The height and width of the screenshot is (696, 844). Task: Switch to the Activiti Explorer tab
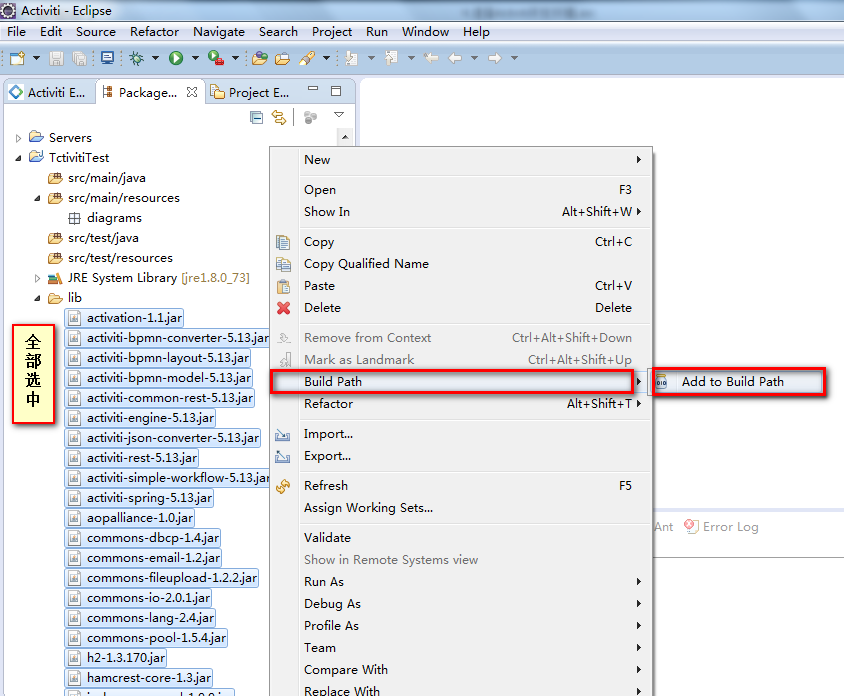click(x=48, y=93)
